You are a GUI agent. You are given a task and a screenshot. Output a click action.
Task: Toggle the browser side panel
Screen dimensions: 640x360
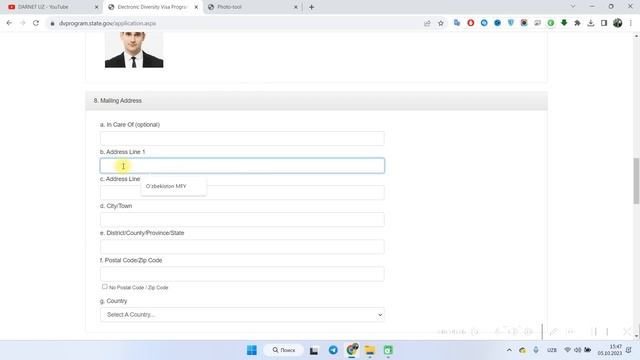point(604,23)
